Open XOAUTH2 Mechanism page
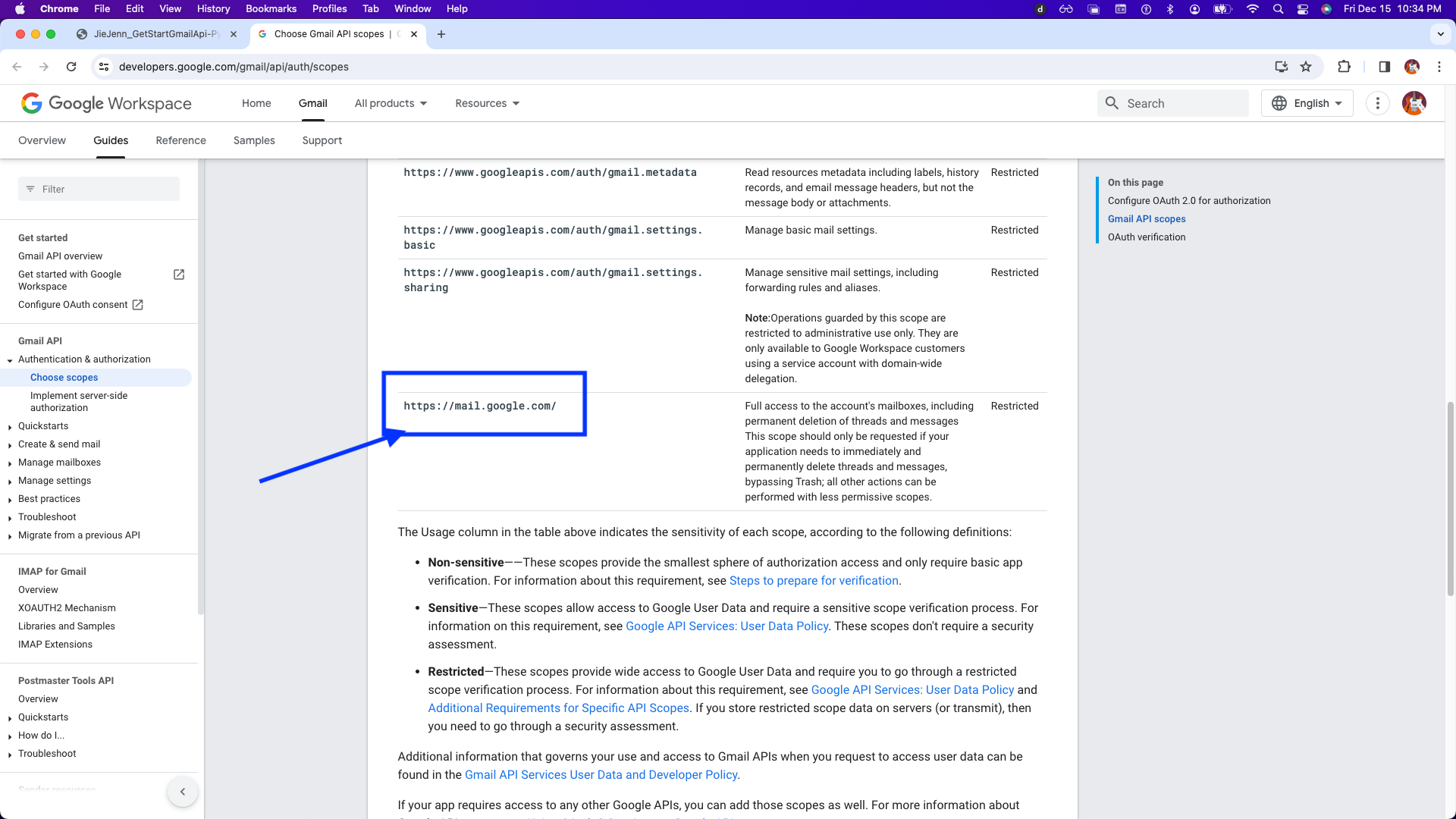The image size is (1456, 819). pos(67,608)
